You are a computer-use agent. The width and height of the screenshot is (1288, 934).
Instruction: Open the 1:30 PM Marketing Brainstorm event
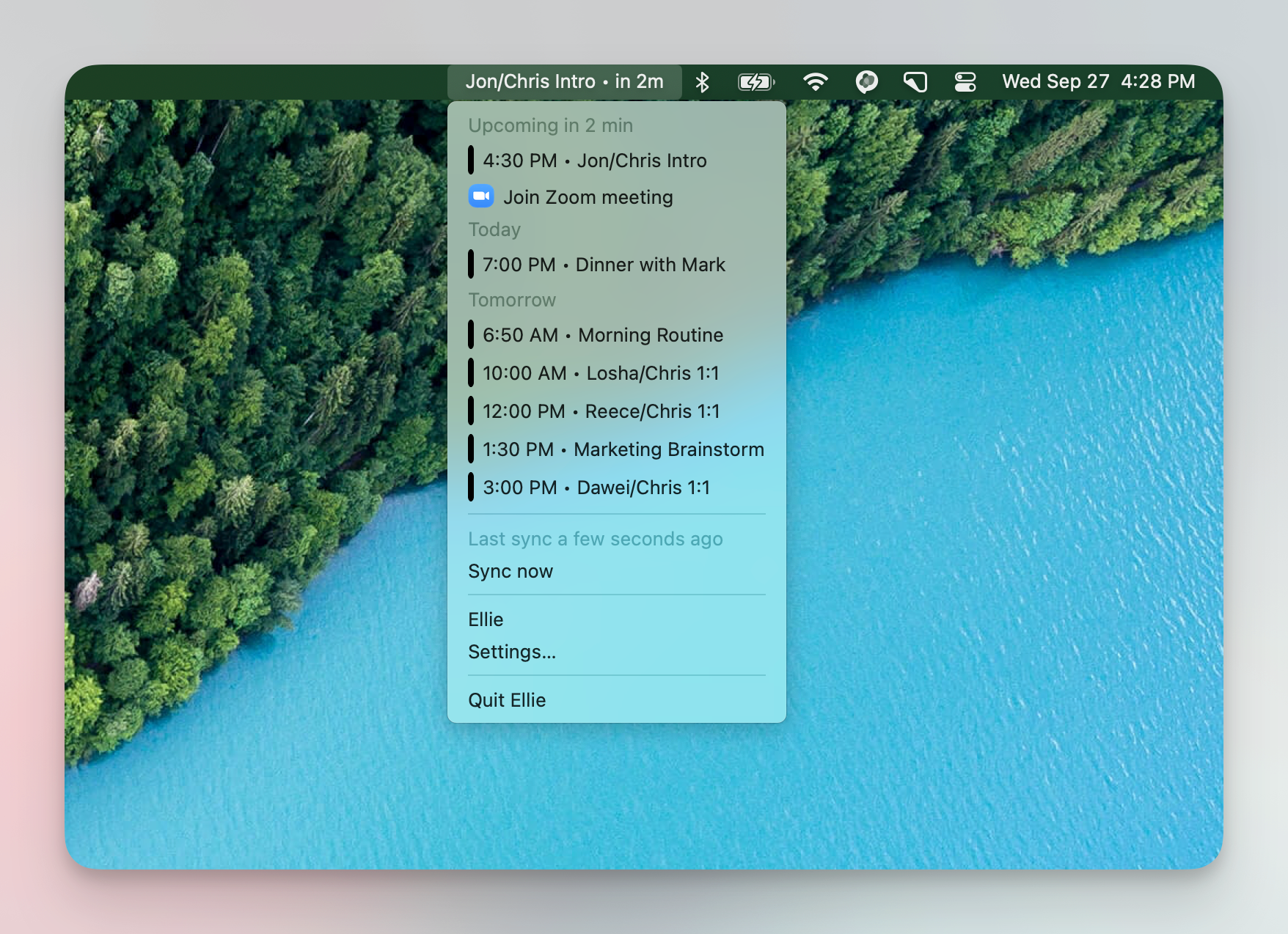click(x=617, y=449)
